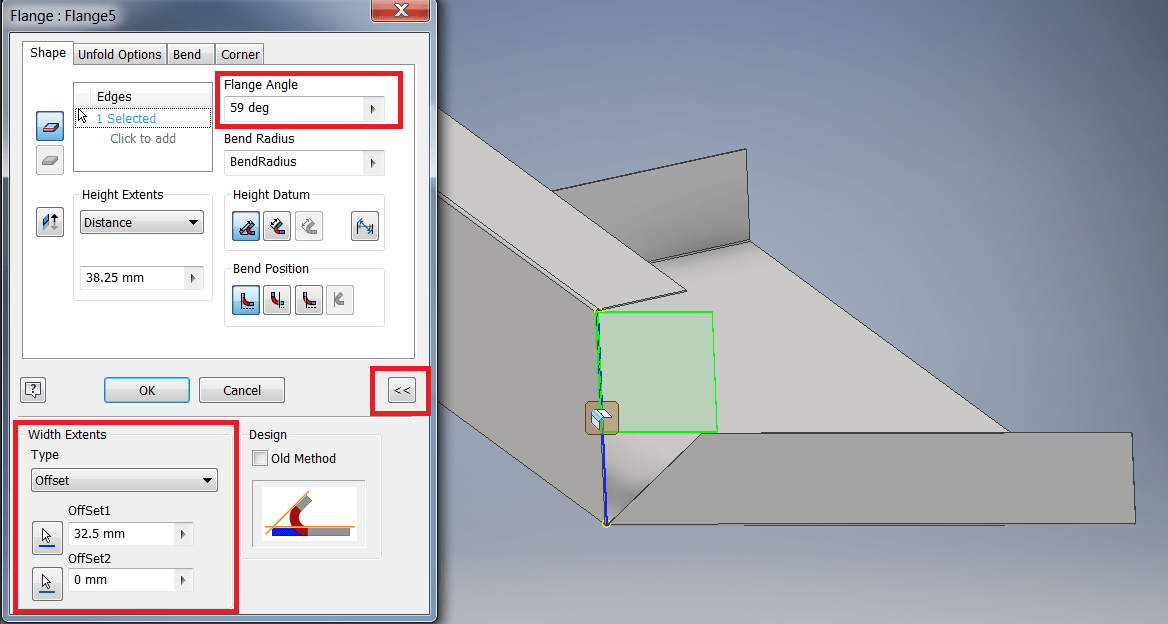Image resolution: width=1168 pixels, height=624 pixels.
Task: Select the second Height Datum bend icon
Action: 277,226
